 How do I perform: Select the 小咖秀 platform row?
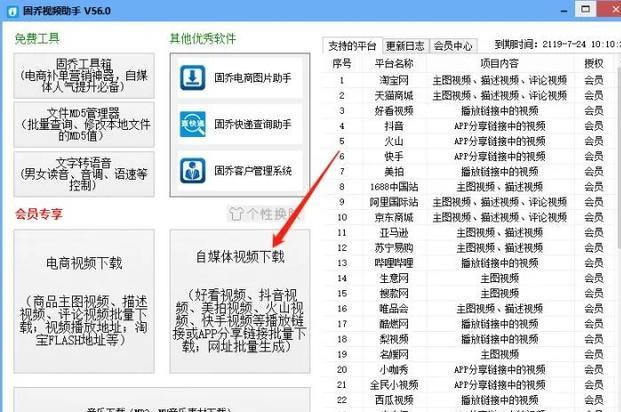(469, 370)
